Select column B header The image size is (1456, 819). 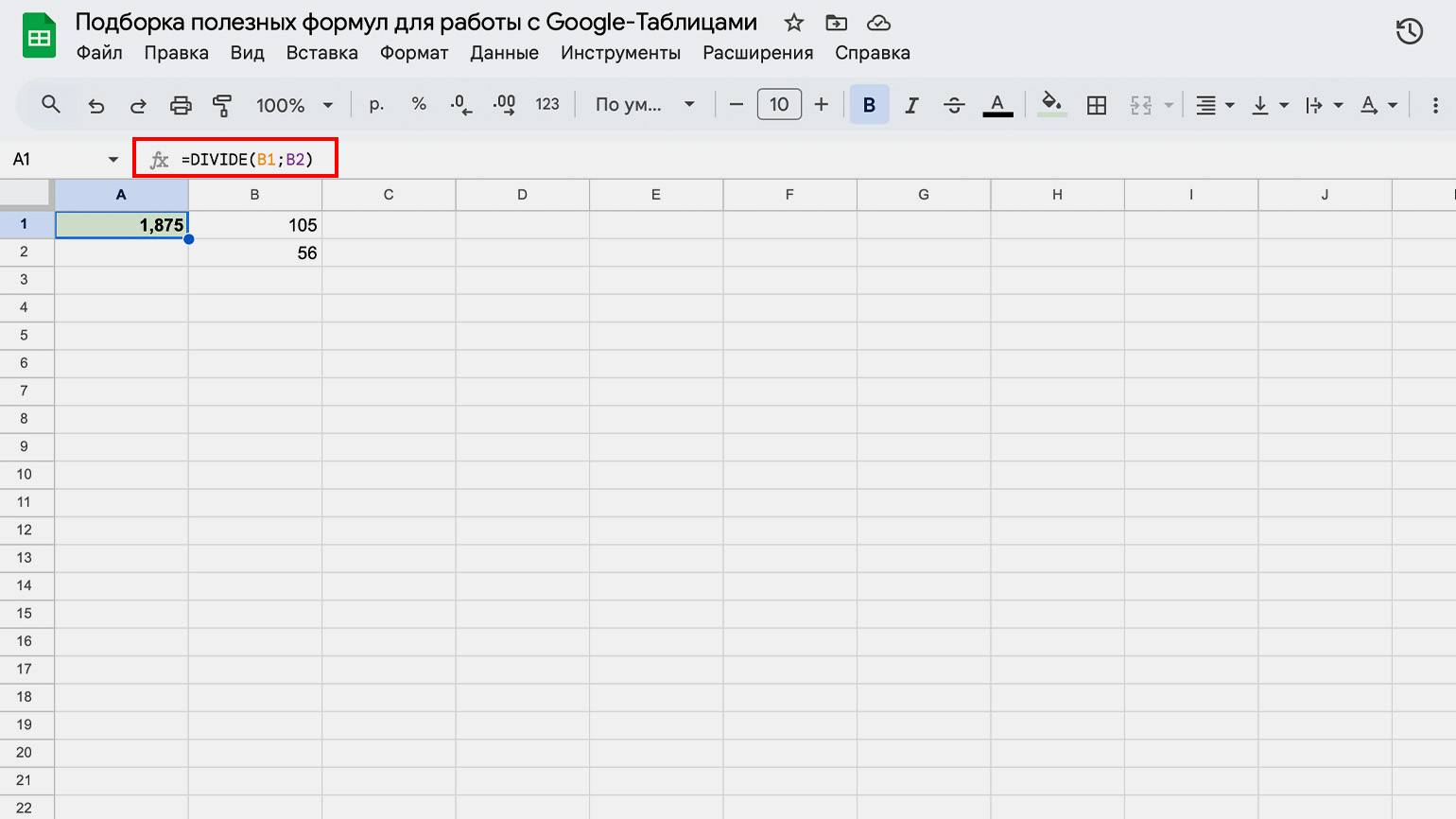coord(254,195)
